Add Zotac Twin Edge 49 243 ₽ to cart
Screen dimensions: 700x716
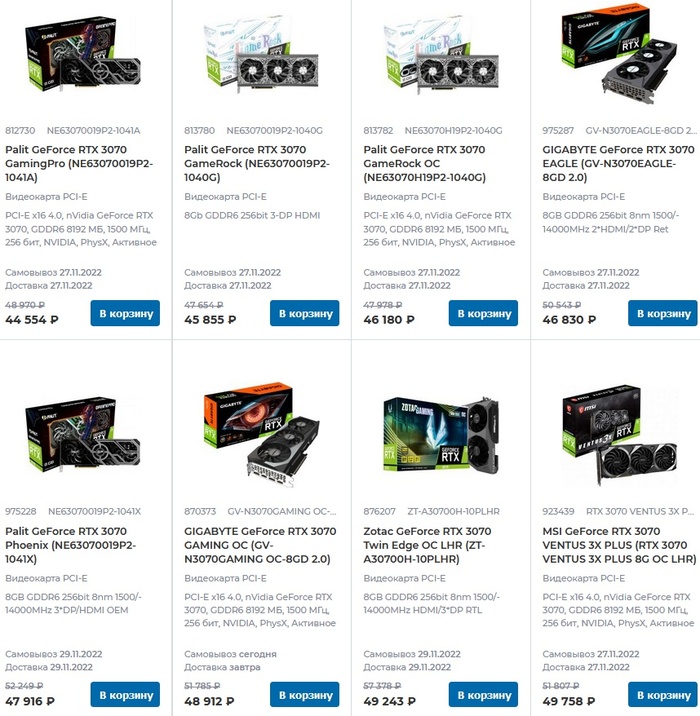pyautogui.click(x=484, y=695)
